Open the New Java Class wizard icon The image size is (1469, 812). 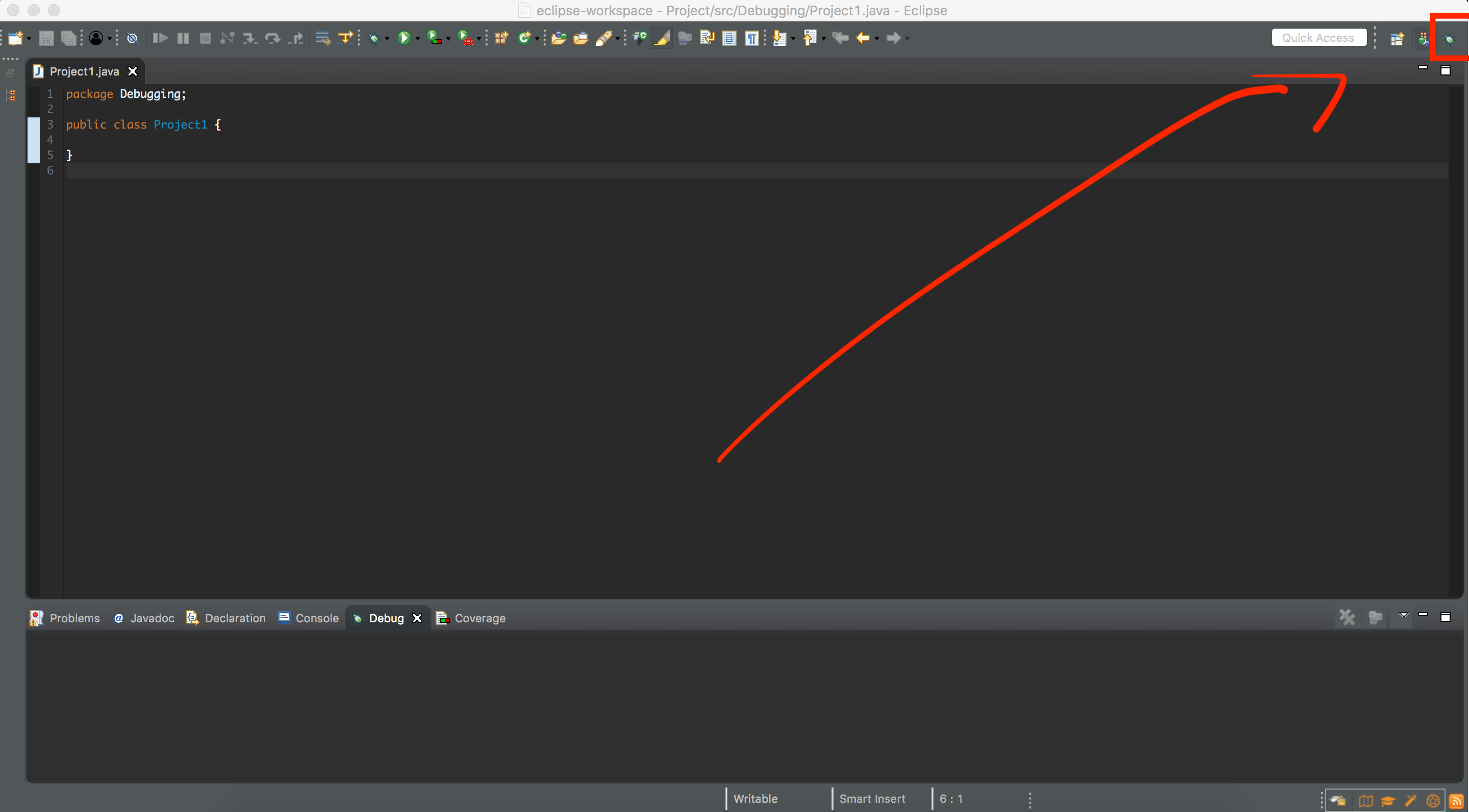tap(525, 38)
